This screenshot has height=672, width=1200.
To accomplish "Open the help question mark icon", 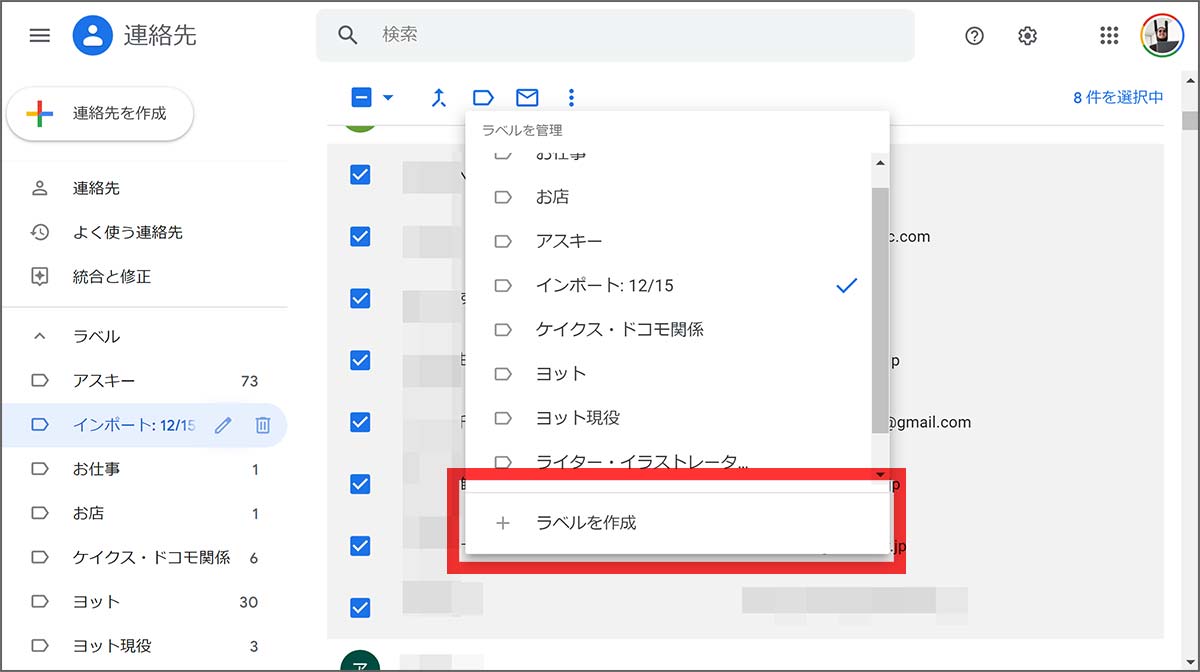I will click(974, 35).
